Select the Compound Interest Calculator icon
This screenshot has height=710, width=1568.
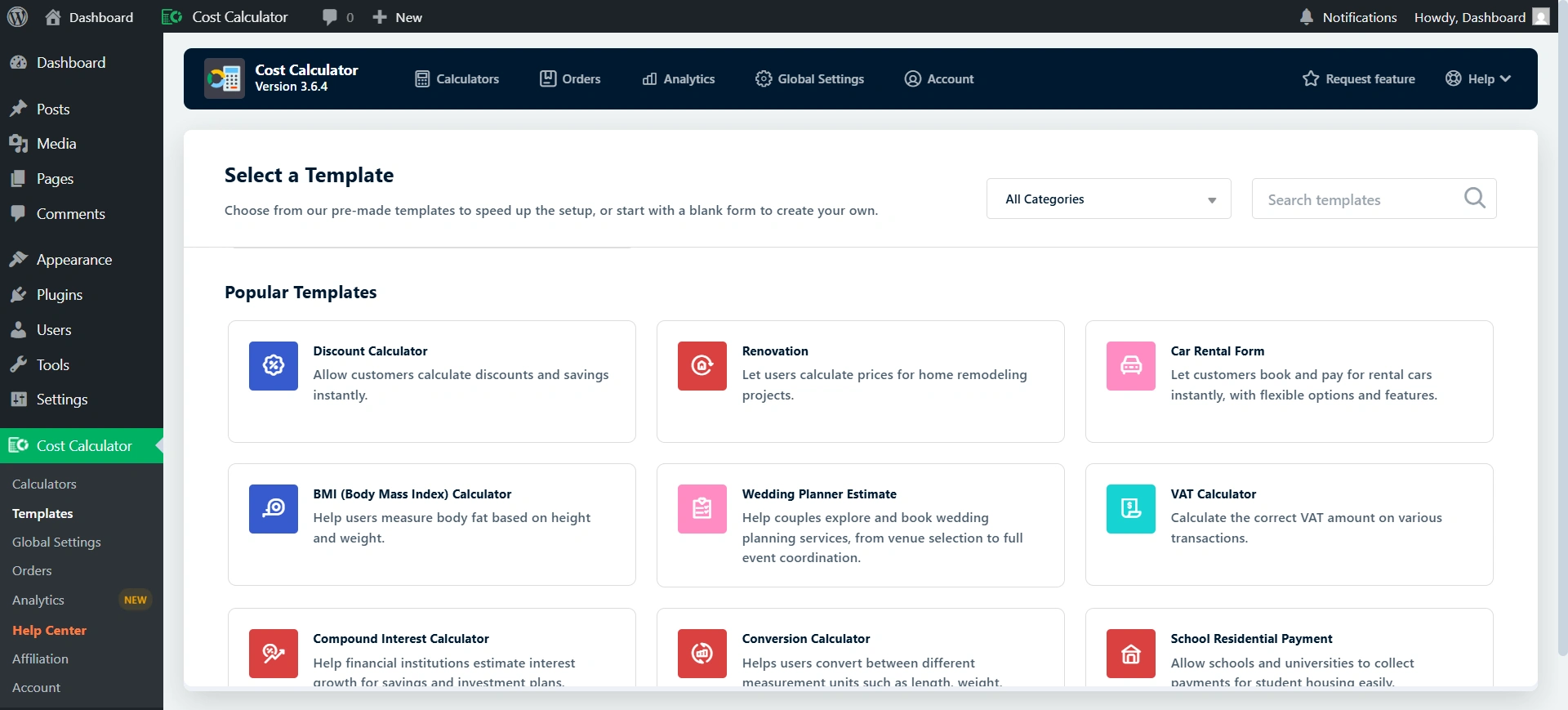pyautogui.click(x=274, y=653)
